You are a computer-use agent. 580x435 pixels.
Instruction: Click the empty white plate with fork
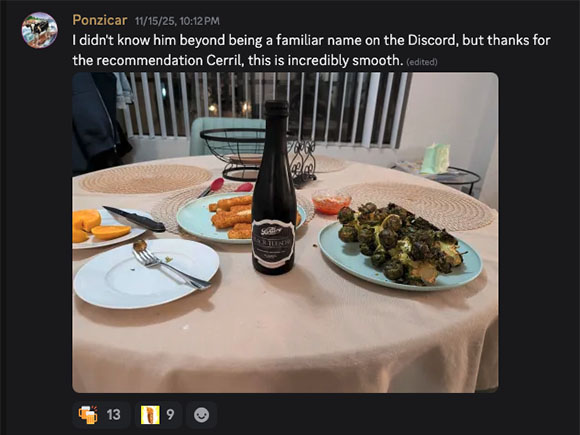[146, 273]
